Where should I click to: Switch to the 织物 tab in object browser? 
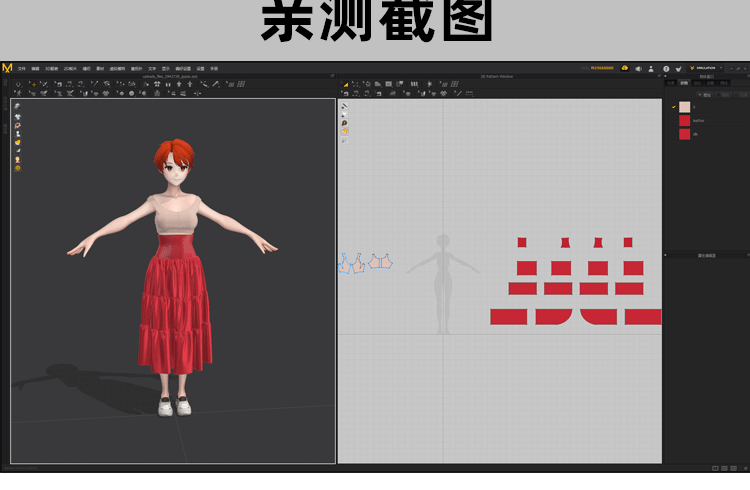685,83
